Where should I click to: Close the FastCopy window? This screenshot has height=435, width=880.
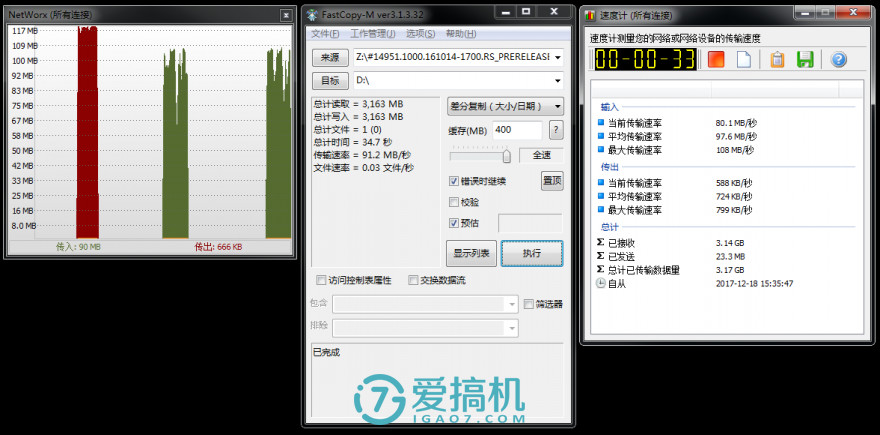click(x=554, y=11)
